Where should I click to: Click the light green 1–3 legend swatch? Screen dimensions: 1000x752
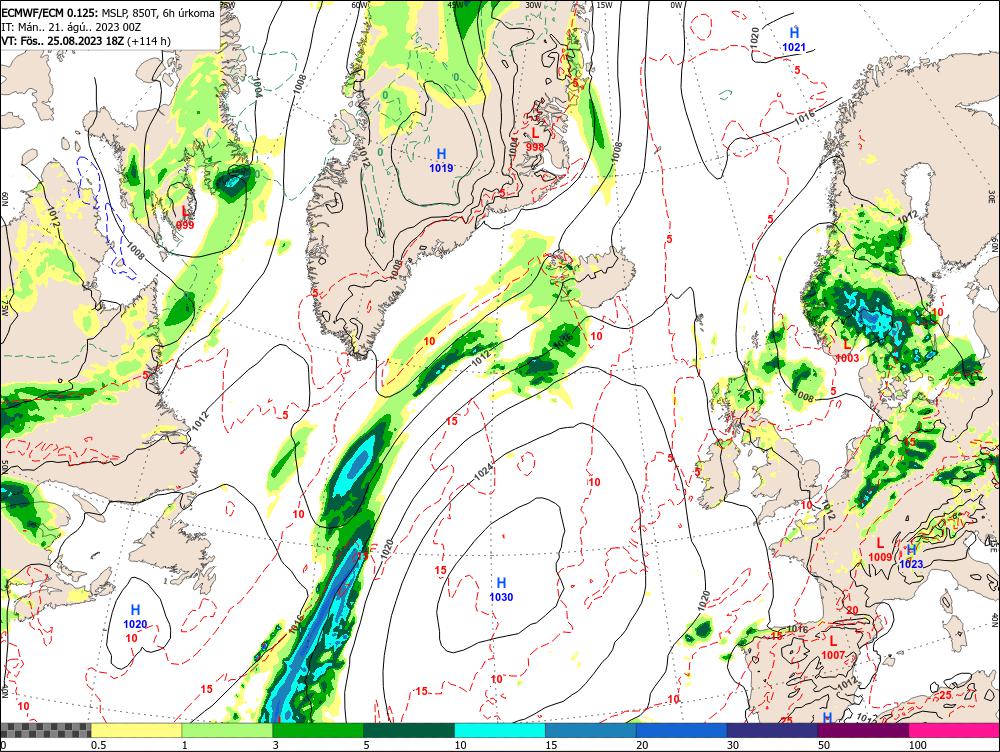pyautogui.click(x=227, y=730)
